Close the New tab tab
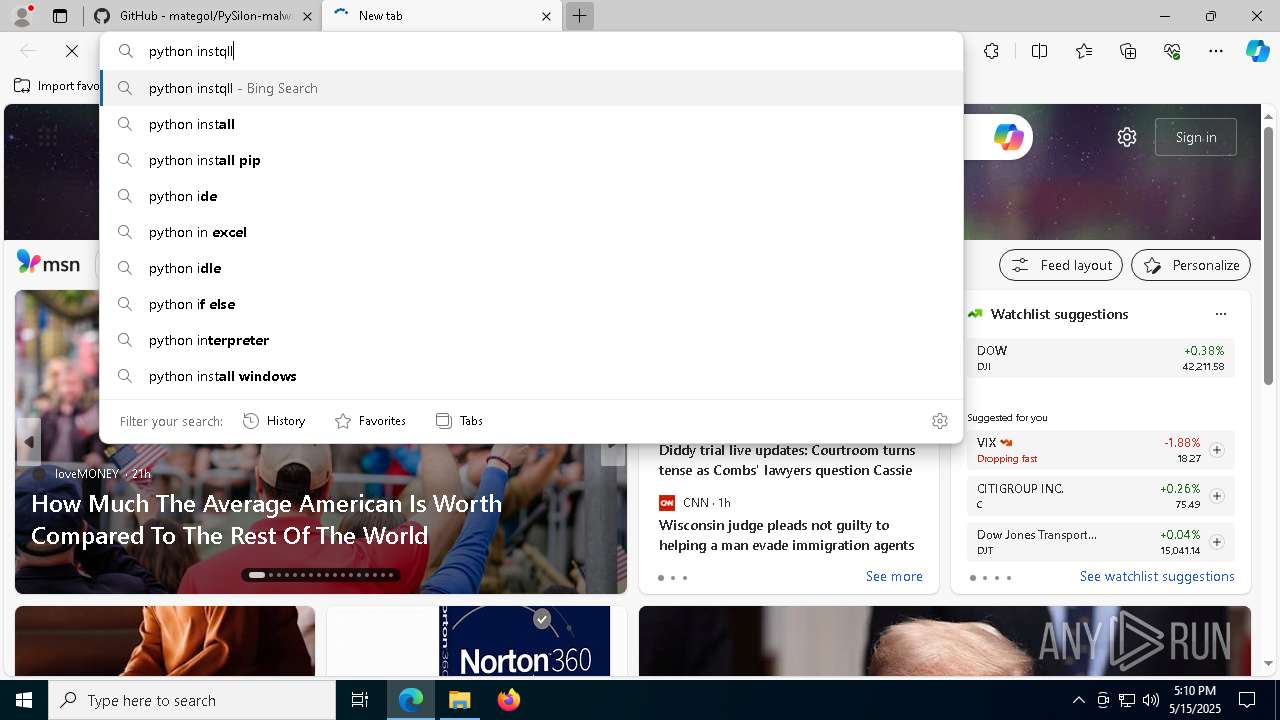This screenshot has height=720, width=1280. click(546, 16)
